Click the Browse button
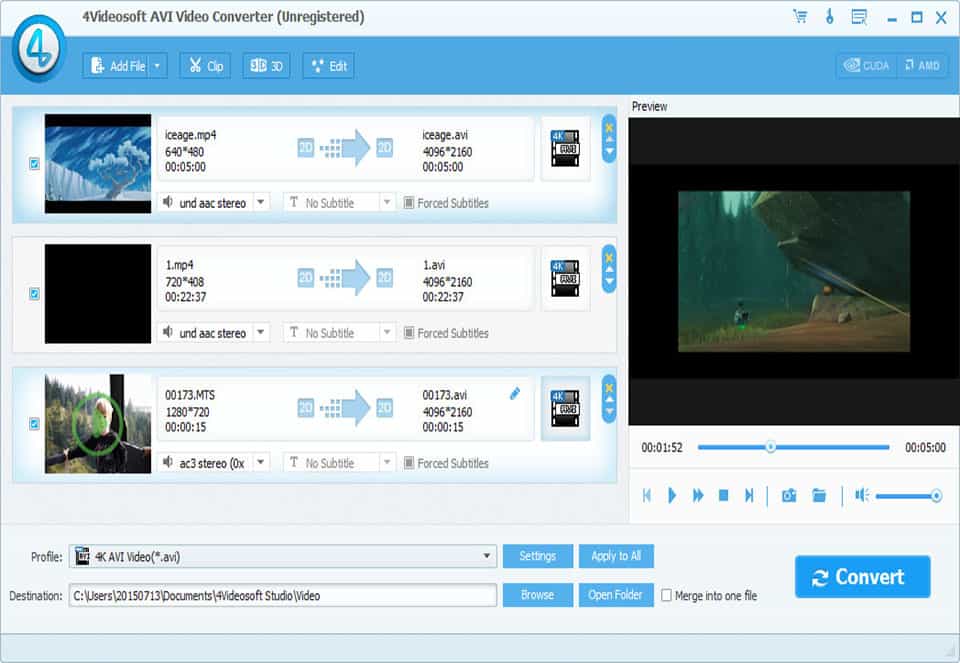 (x=538, y=595)
